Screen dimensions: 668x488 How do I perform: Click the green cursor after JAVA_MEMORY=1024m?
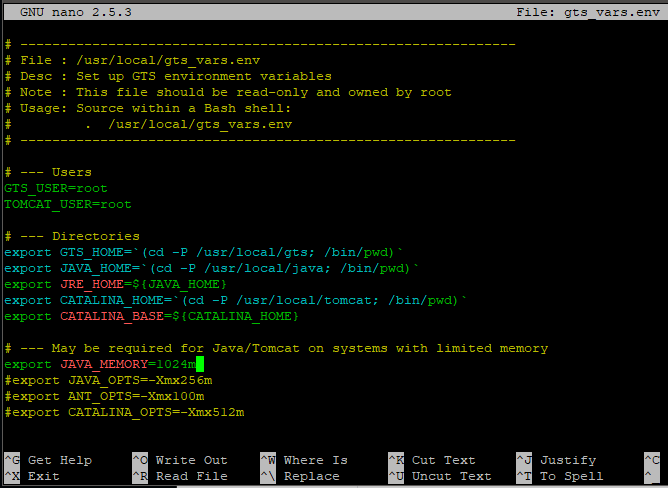tap(200, 364)
